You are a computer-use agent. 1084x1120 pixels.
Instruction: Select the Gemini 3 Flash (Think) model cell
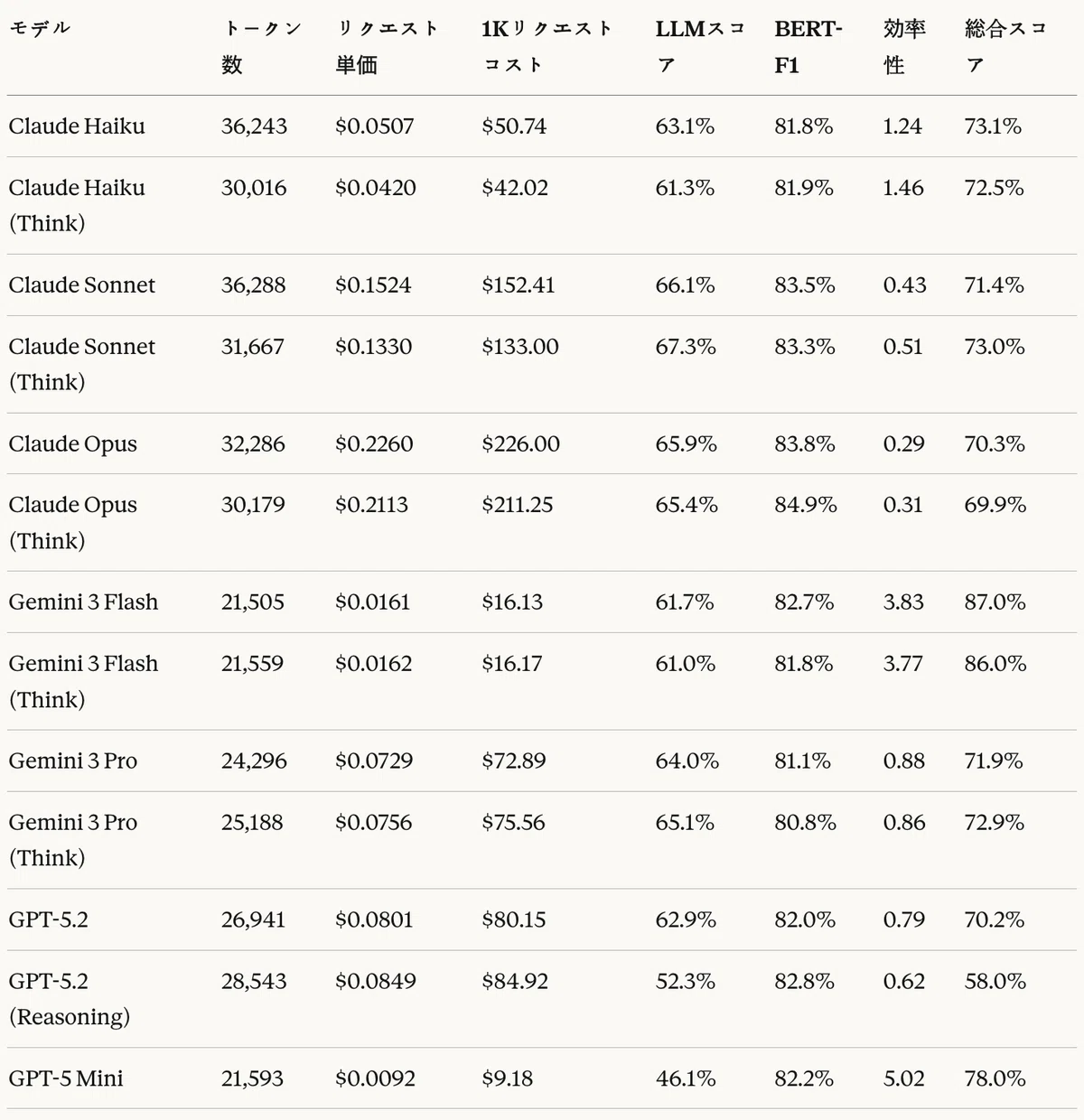click(83, 681)
